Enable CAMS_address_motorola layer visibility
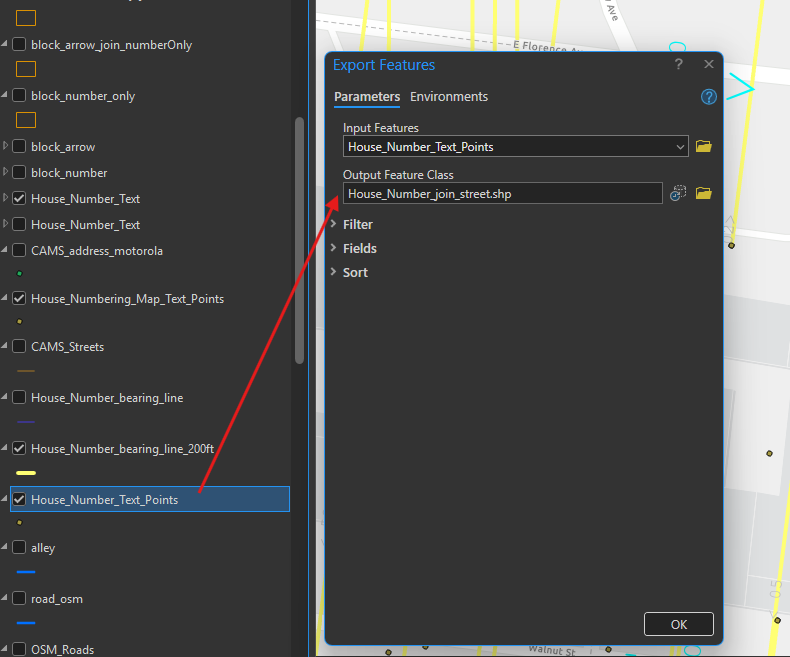 pos(19,250)
